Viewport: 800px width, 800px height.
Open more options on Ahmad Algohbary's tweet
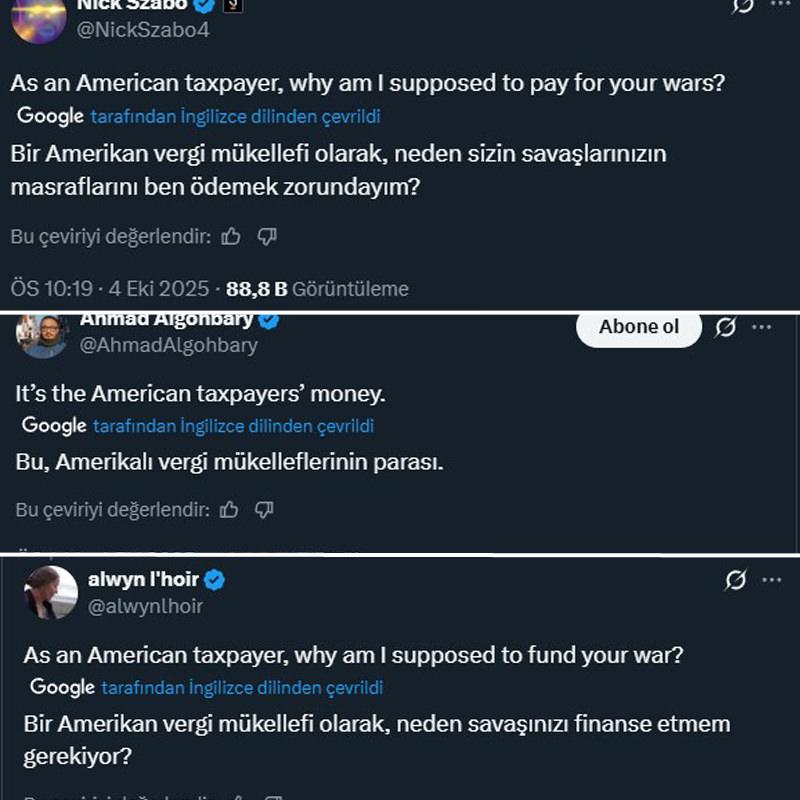762,327
